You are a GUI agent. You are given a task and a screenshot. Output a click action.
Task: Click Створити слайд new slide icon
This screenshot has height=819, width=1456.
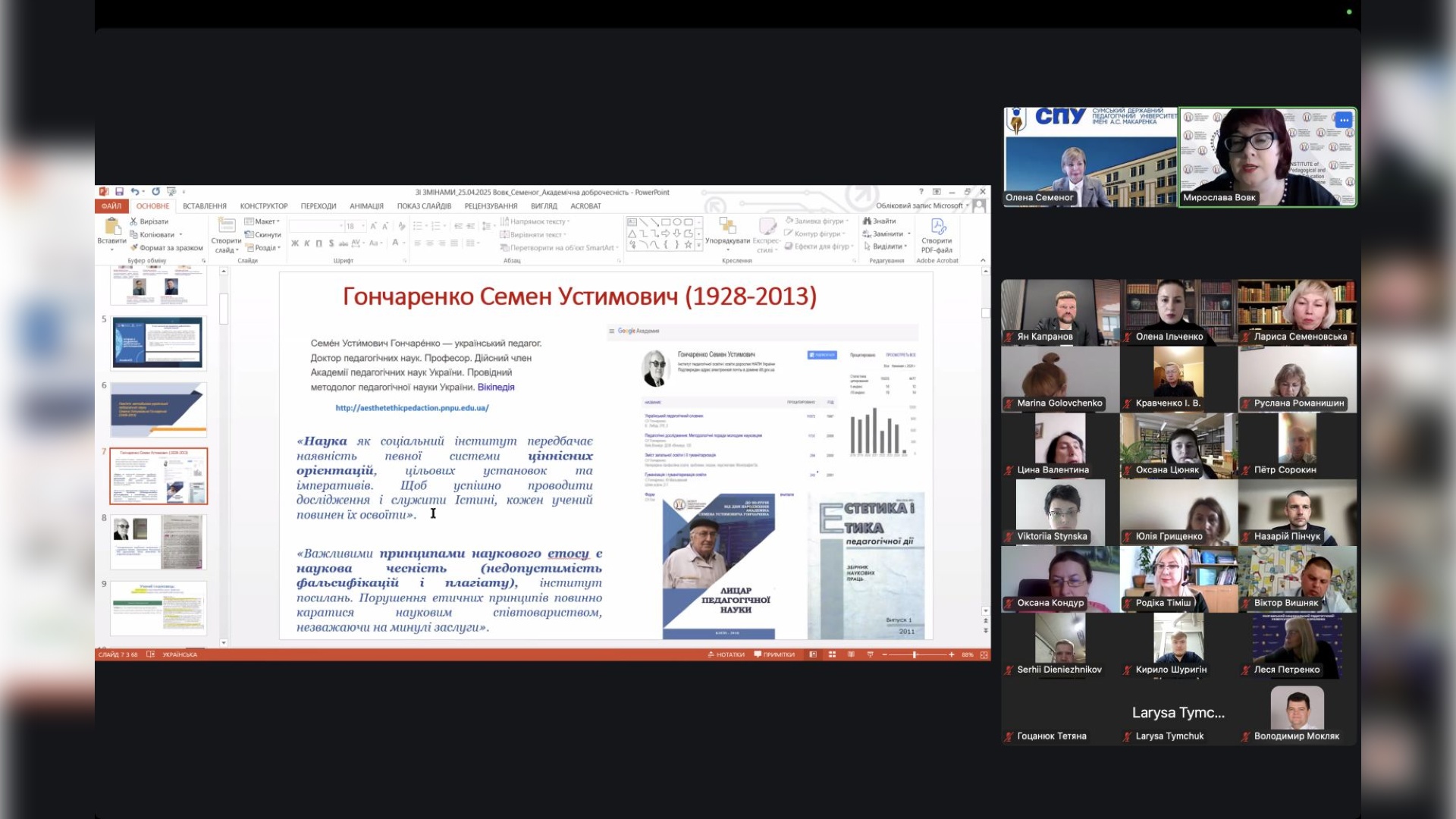pos(226,226)
